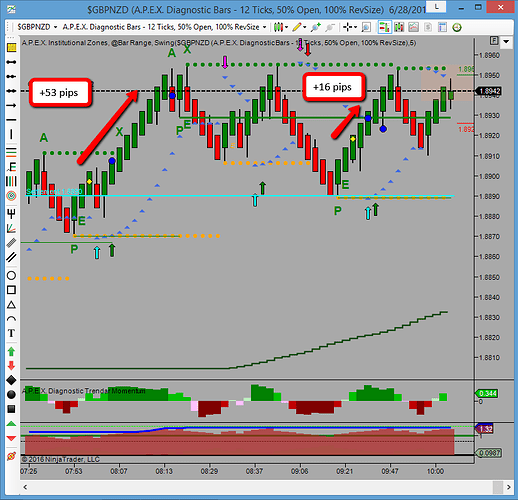Select the ellipse drawing tool
Screen dimensions: 518x500
(x=11, y=275)
